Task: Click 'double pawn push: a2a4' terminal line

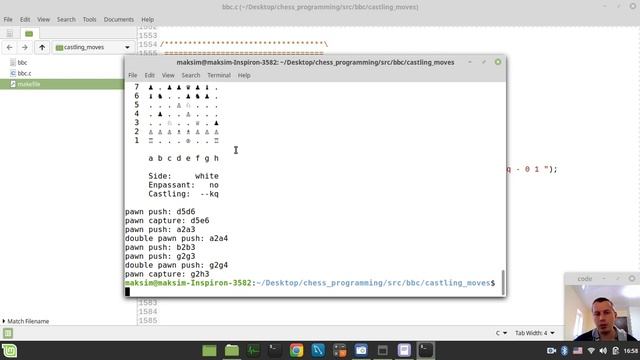Action: point(176,238)
